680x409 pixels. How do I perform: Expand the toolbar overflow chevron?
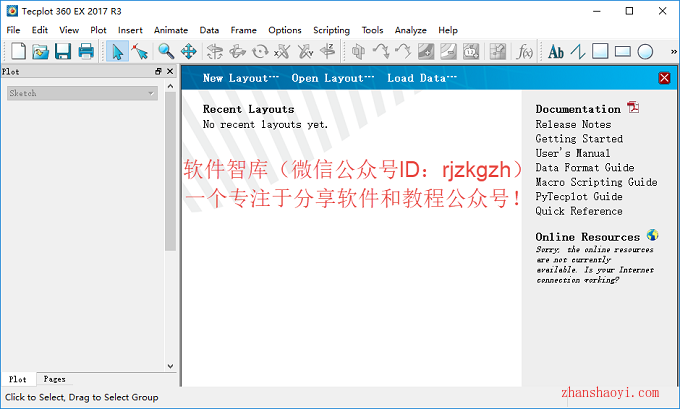(x=673, y=51)
